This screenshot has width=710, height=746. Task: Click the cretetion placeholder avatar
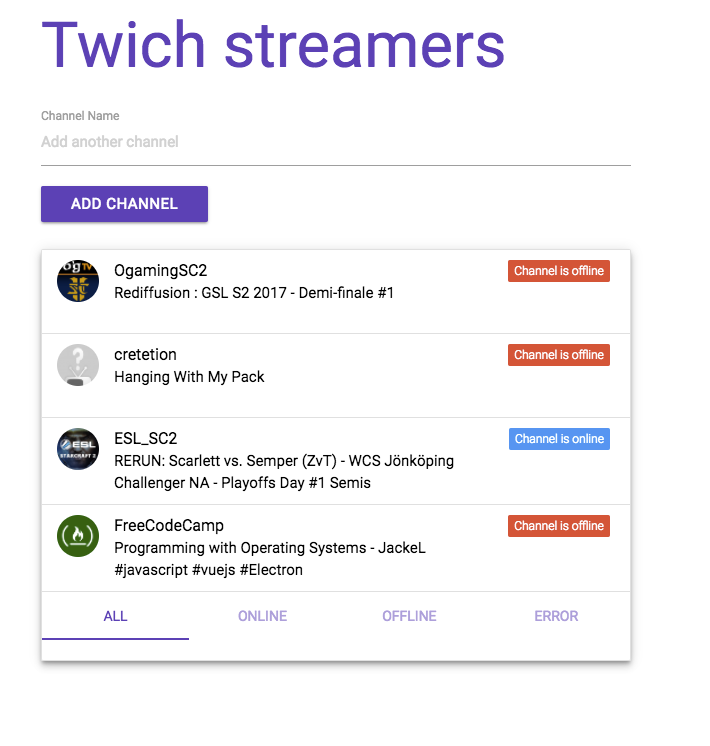click(x=78, y=365)
